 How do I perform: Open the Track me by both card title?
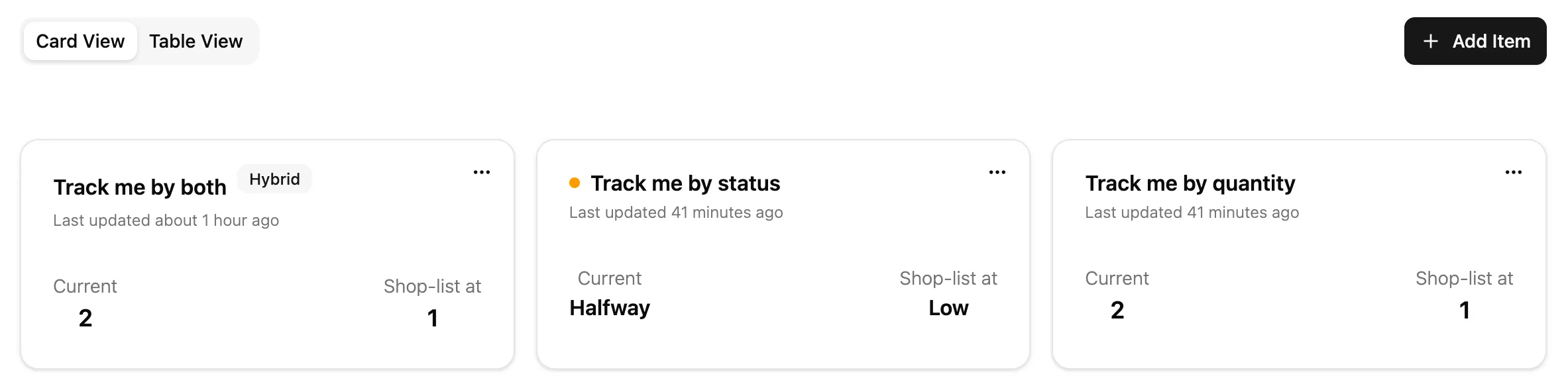(140, 187)
